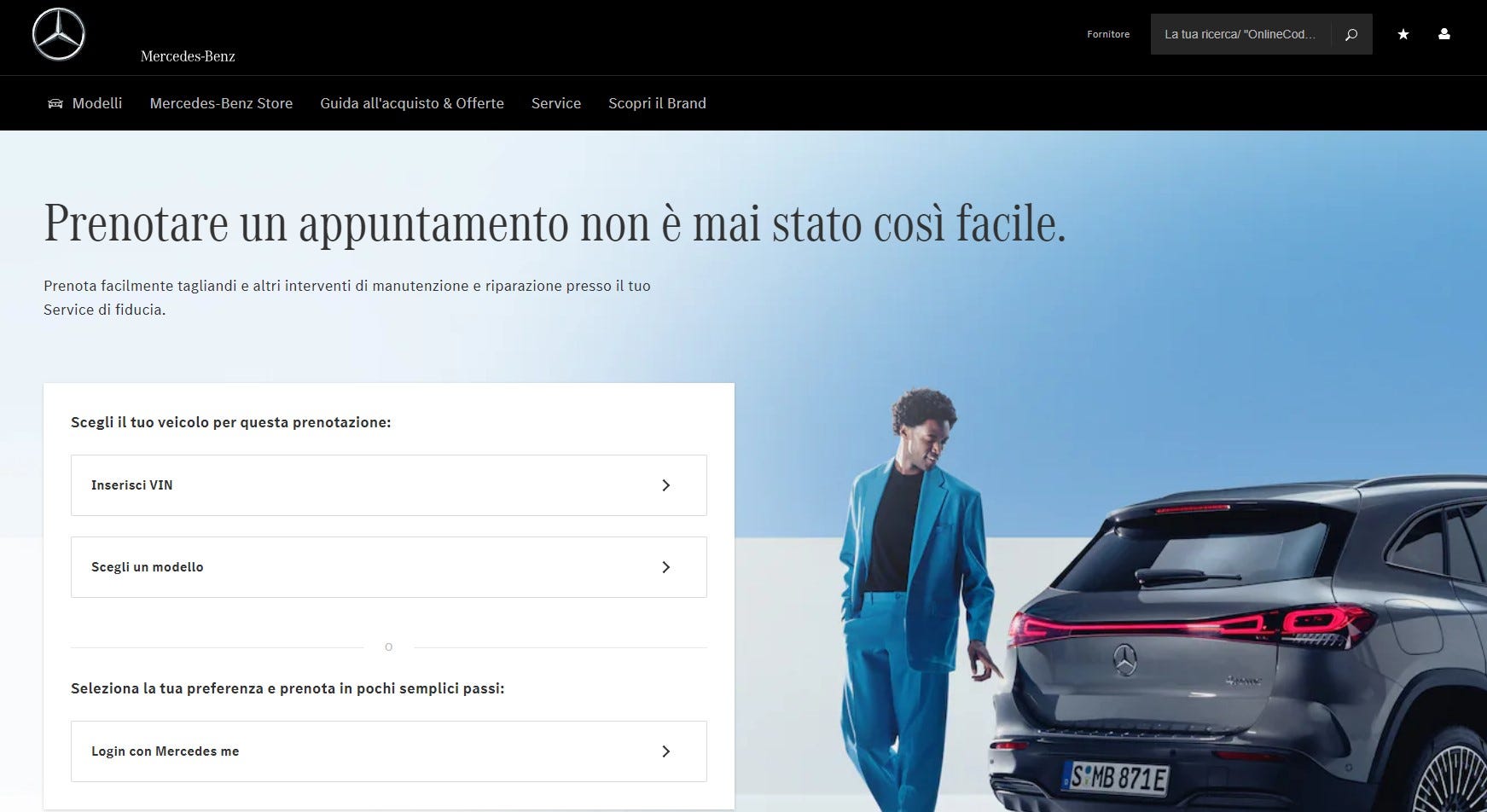Click the search magnifier icon
This screenshot has height=812, width=1487.
[1351, 34]
